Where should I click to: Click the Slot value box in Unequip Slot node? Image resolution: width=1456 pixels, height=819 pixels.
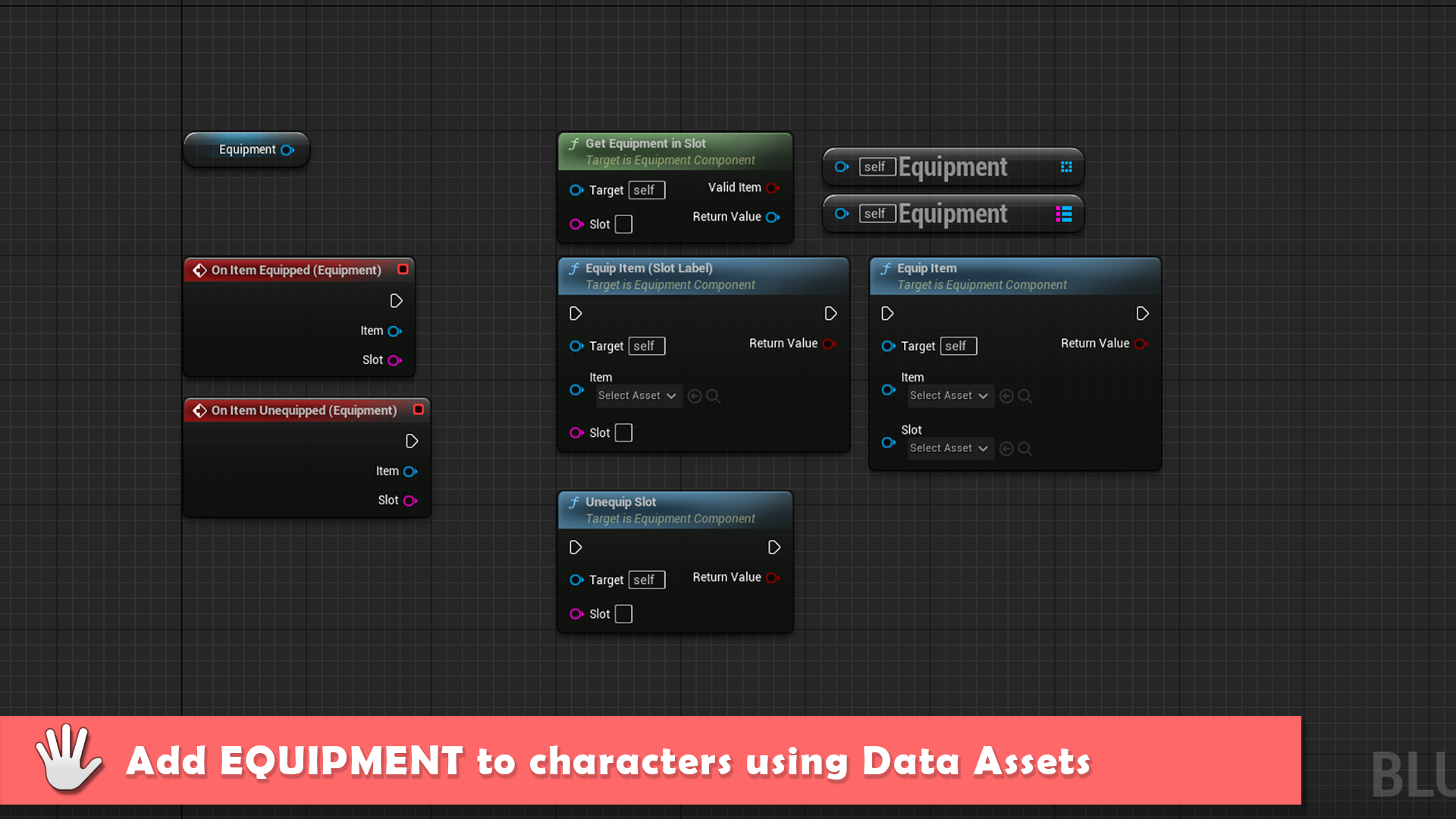coord(623,614)
